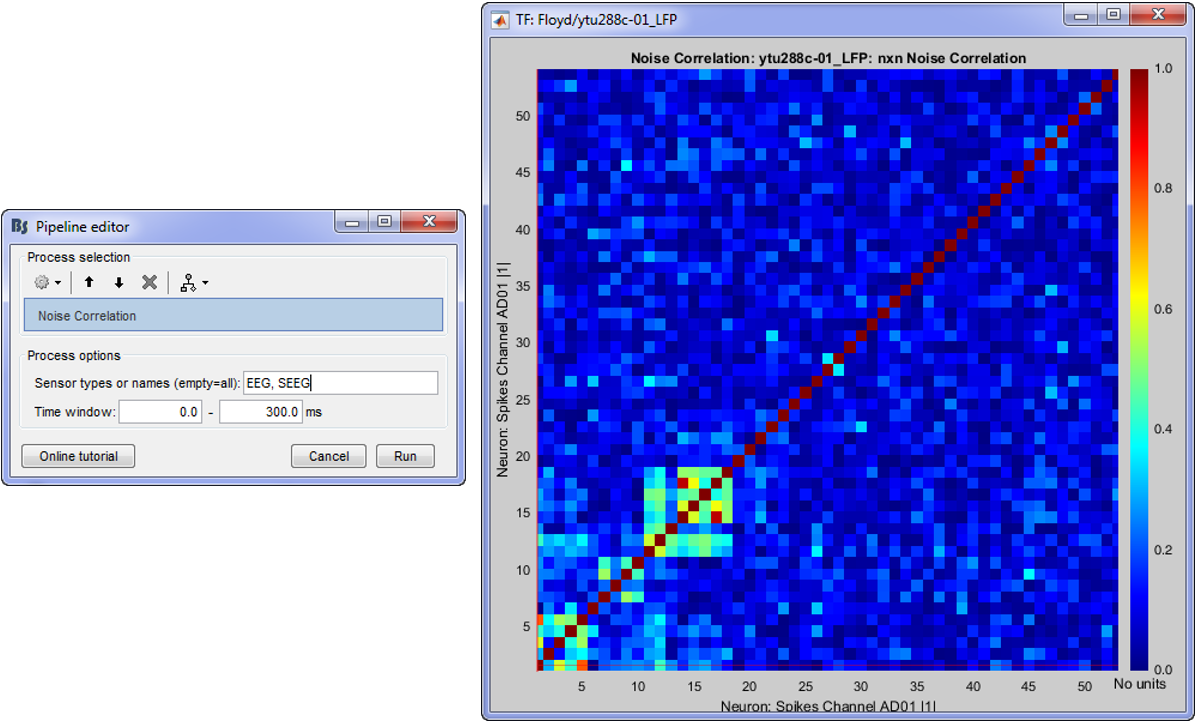Move the selected process down
The height and width of the screenshot is (721, 1195).
[119, 283]
